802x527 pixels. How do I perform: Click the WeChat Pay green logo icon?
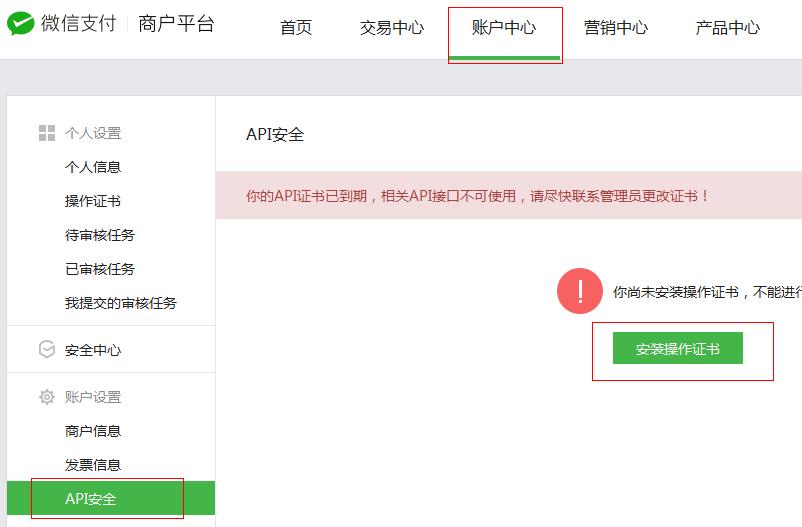[20, 24]
